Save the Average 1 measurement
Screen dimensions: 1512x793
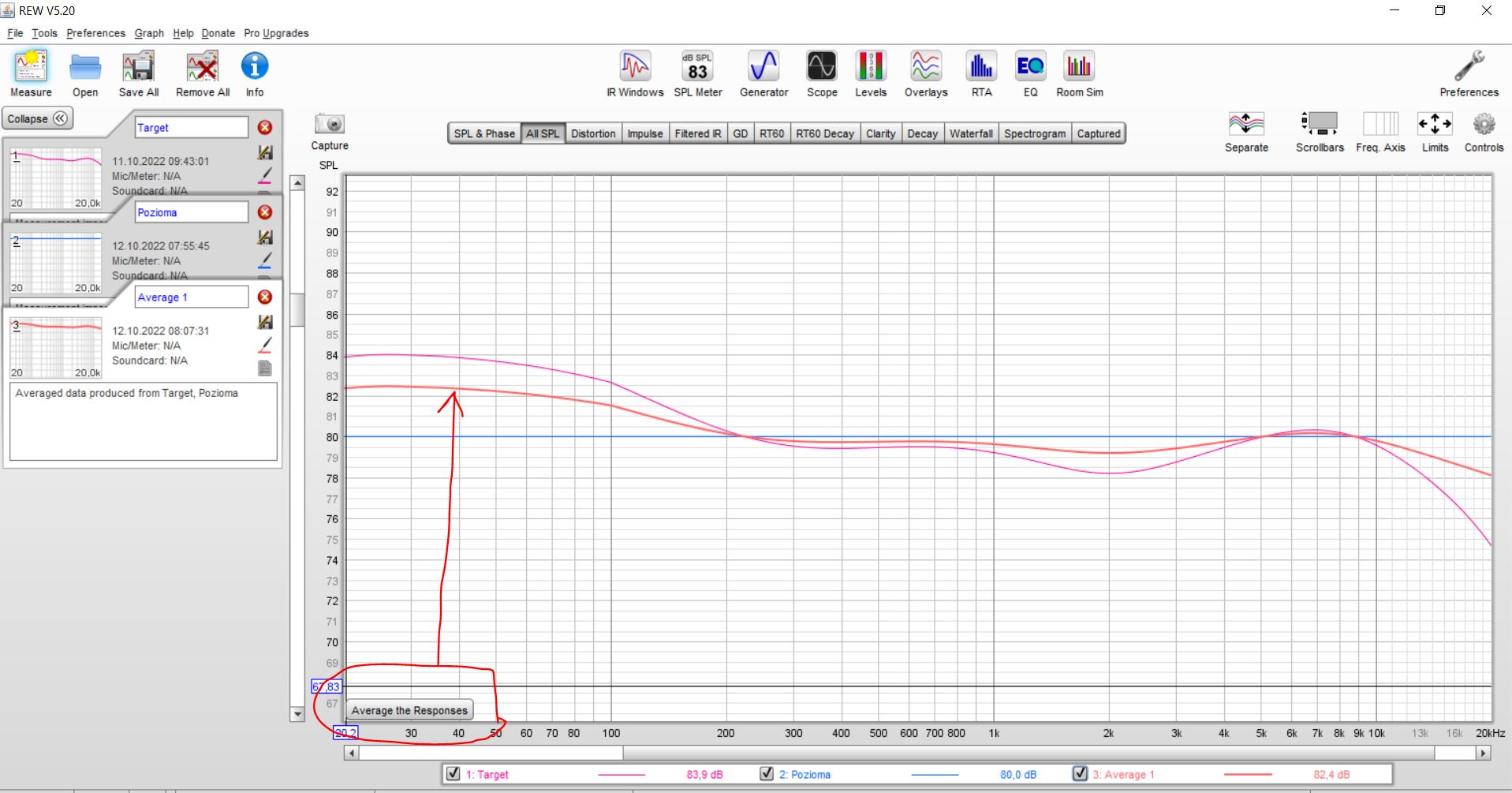pyautogui.click(x=265, y=322)
